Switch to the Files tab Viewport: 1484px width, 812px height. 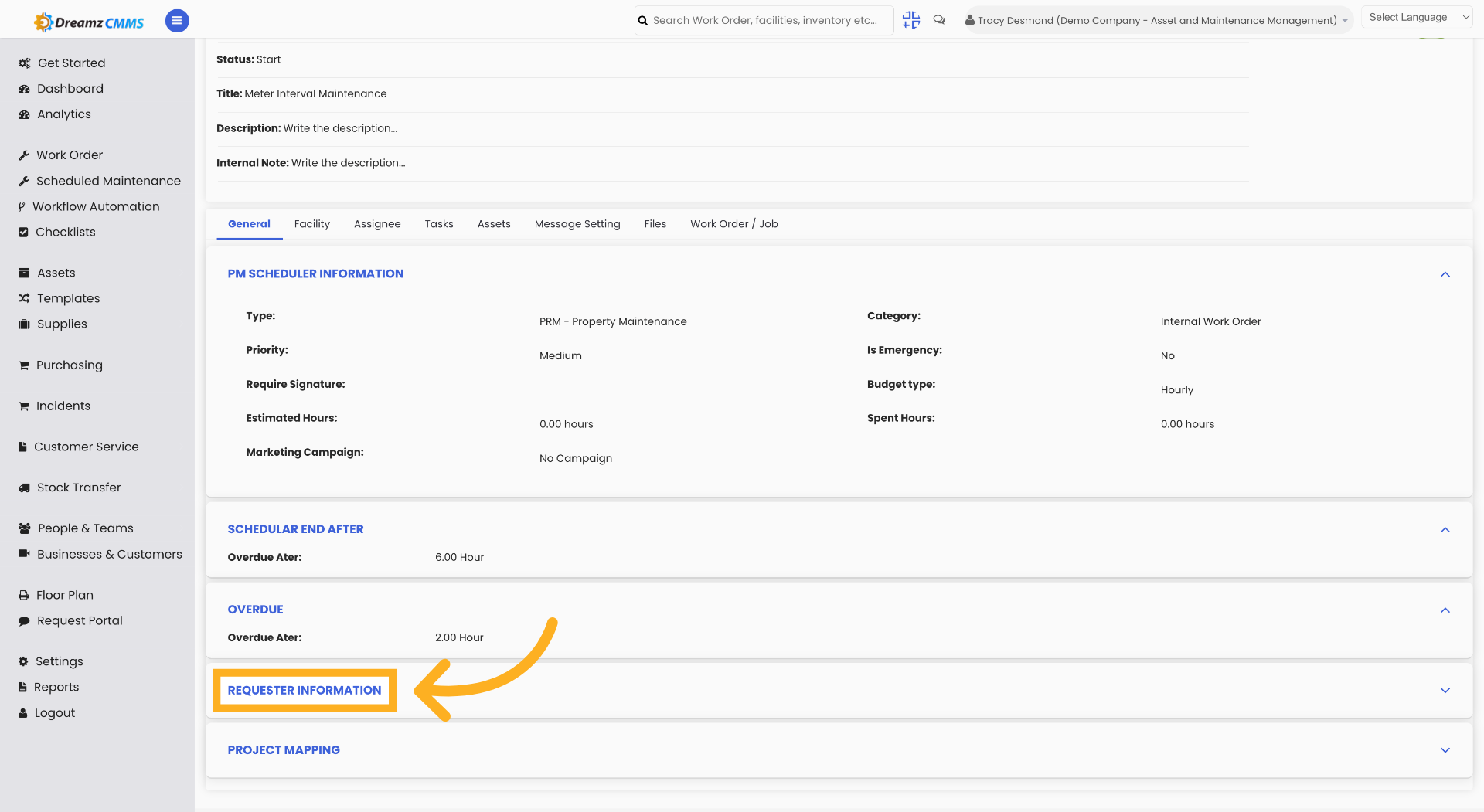pyautogui.click(x=655, y=224)
